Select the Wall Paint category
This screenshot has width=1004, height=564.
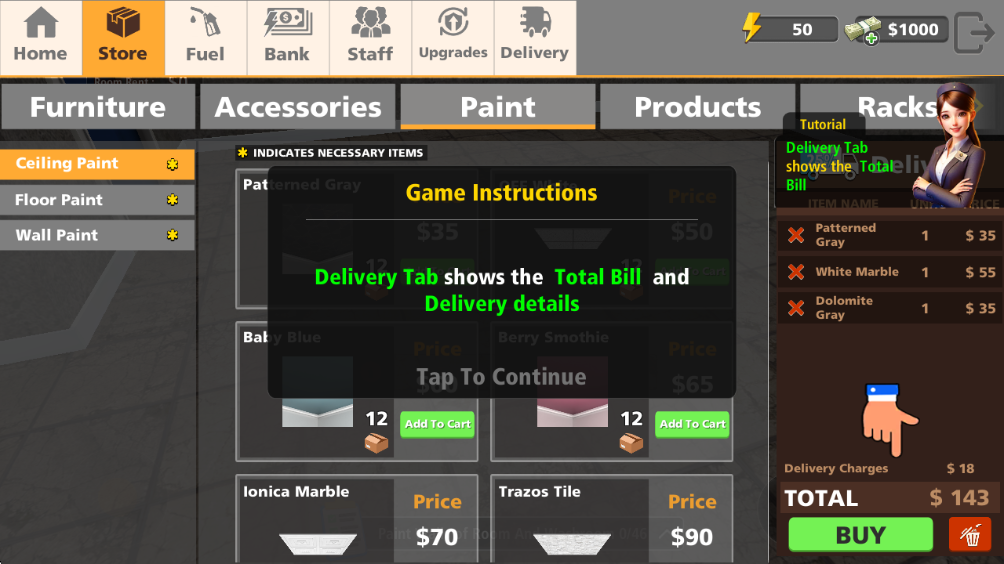click(97, 235)
